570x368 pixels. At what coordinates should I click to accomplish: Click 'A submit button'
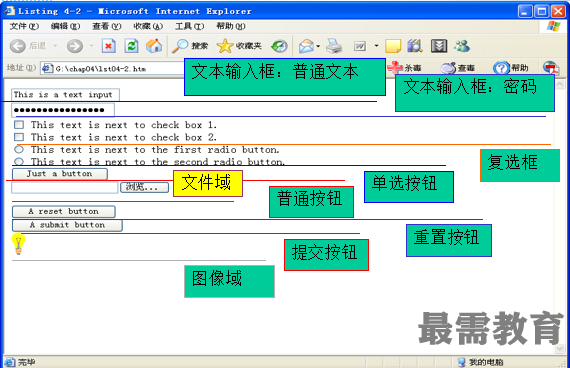(67, 225)
